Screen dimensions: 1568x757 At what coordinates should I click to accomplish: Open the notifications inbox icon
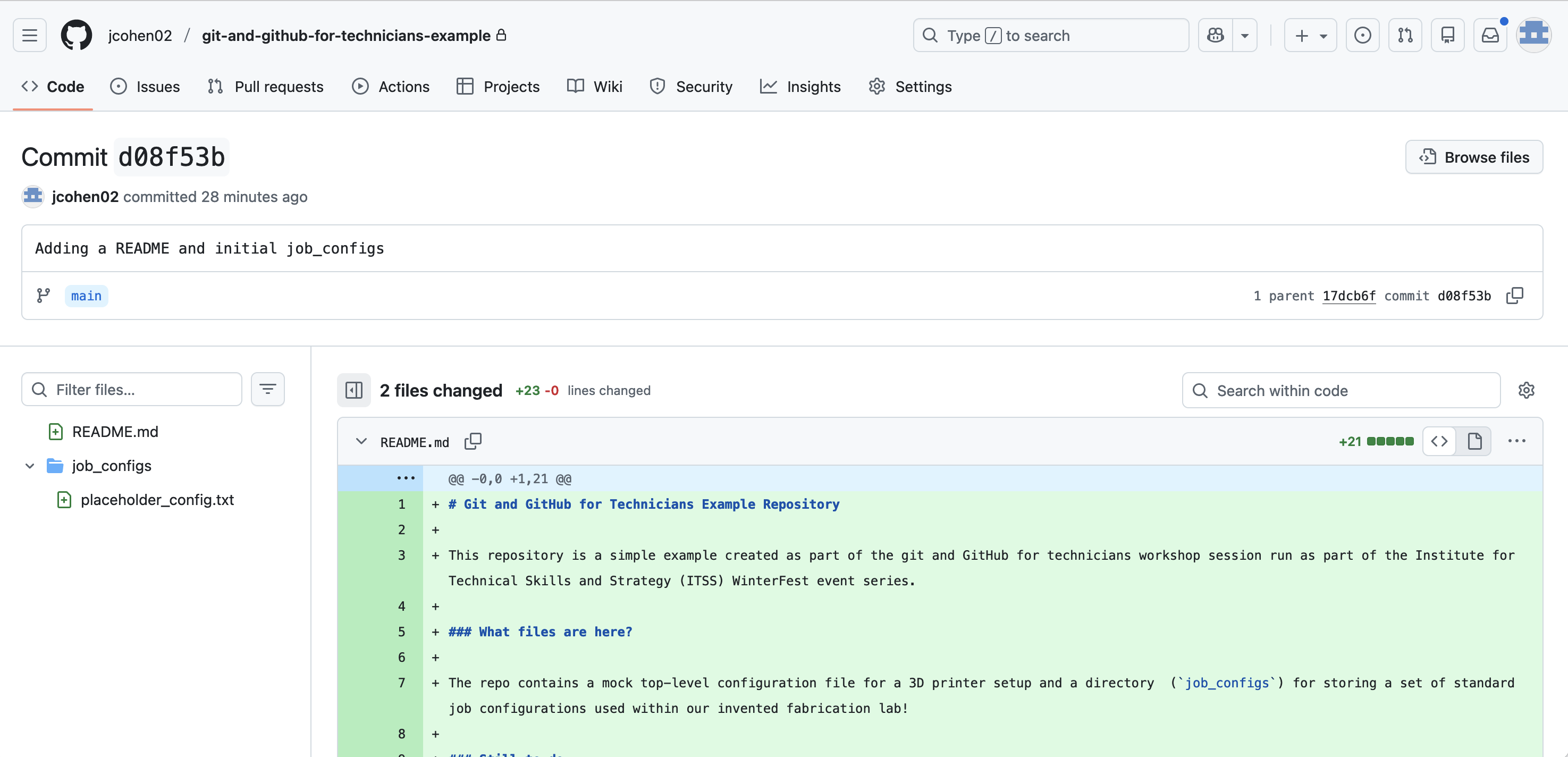(1490, 35)
